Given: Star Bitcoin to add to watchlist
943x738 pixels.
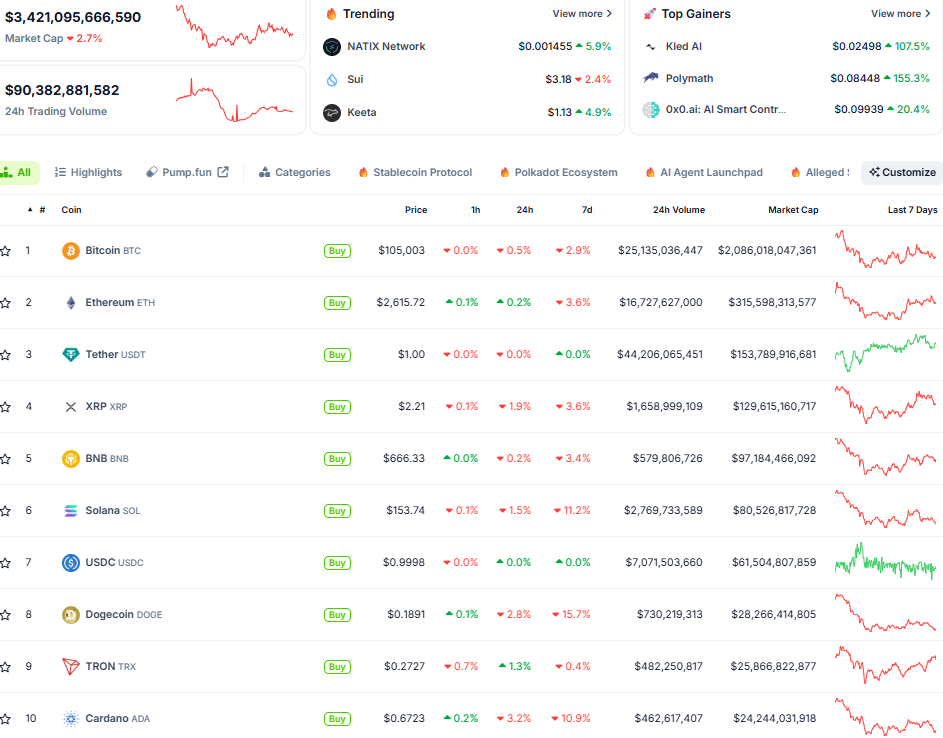Looking at the screenshot, I should 6,251.
